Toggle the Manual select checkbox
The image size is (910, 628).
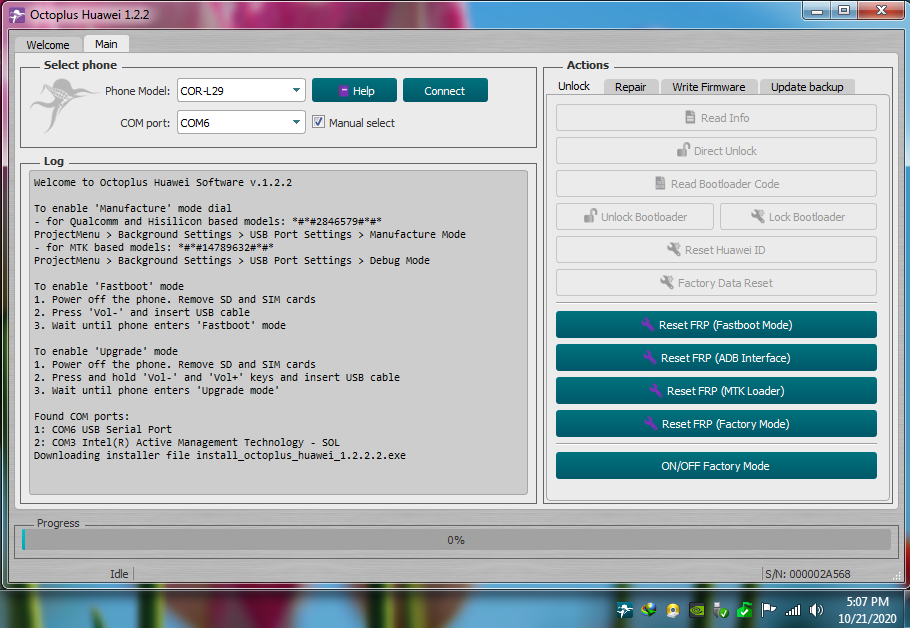[x=318, y=122]
